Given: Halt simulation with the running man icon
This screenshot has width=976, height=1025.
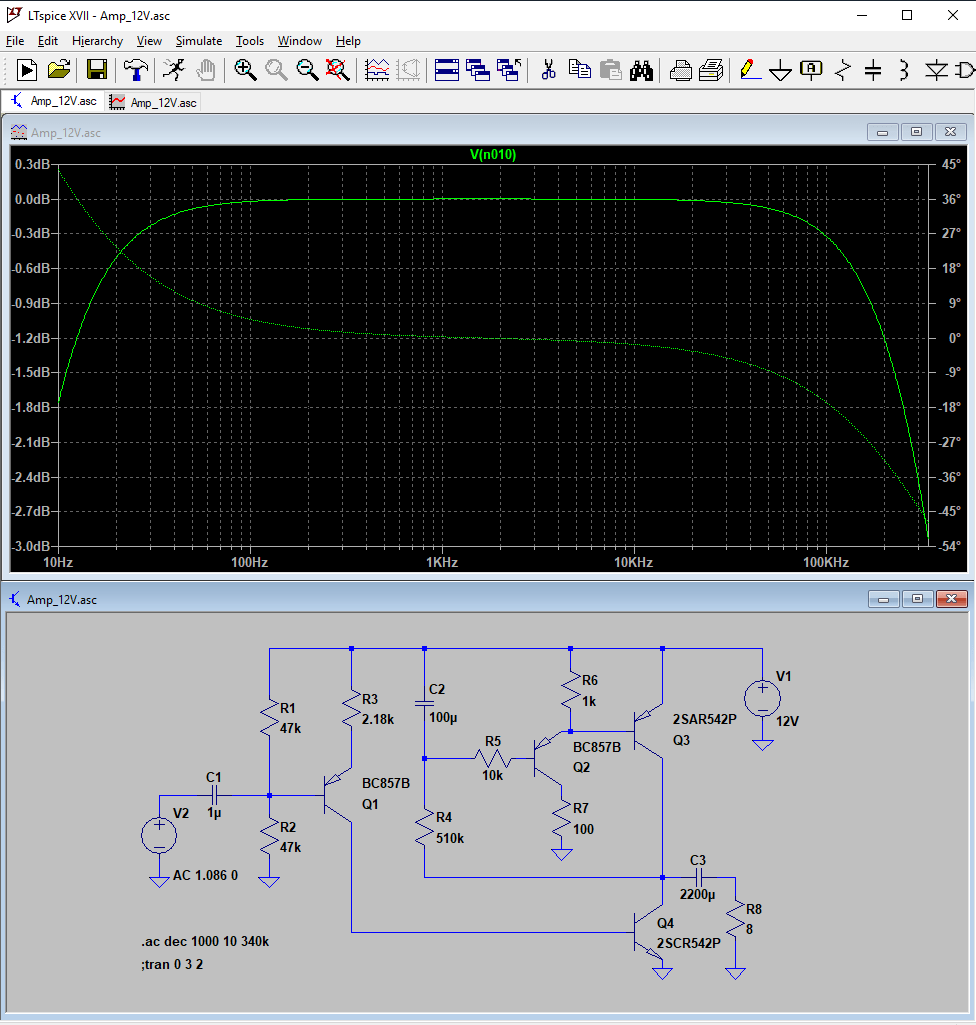Looking at the screenshot, I should 174,70.
